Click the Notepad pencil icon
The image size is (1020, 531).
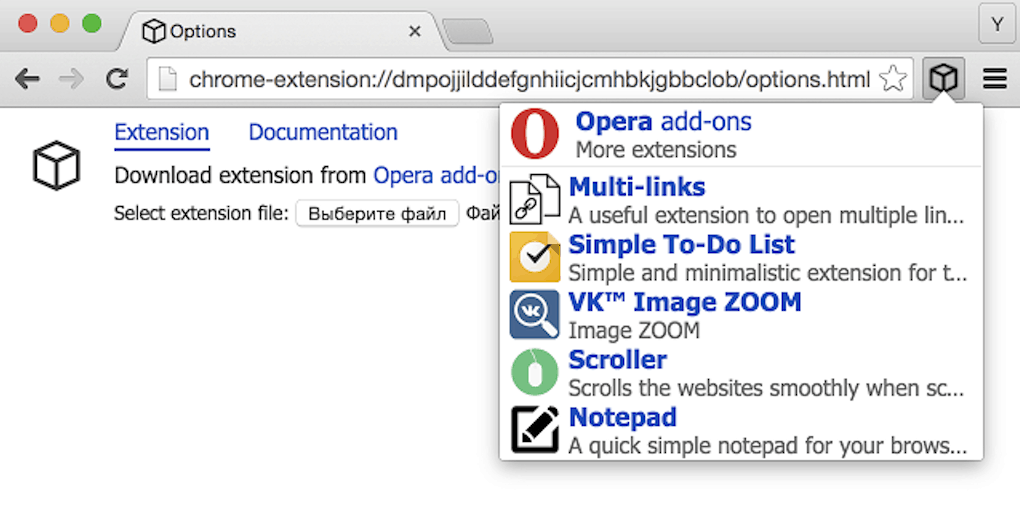pyautogui.click(x=535, y=429)
